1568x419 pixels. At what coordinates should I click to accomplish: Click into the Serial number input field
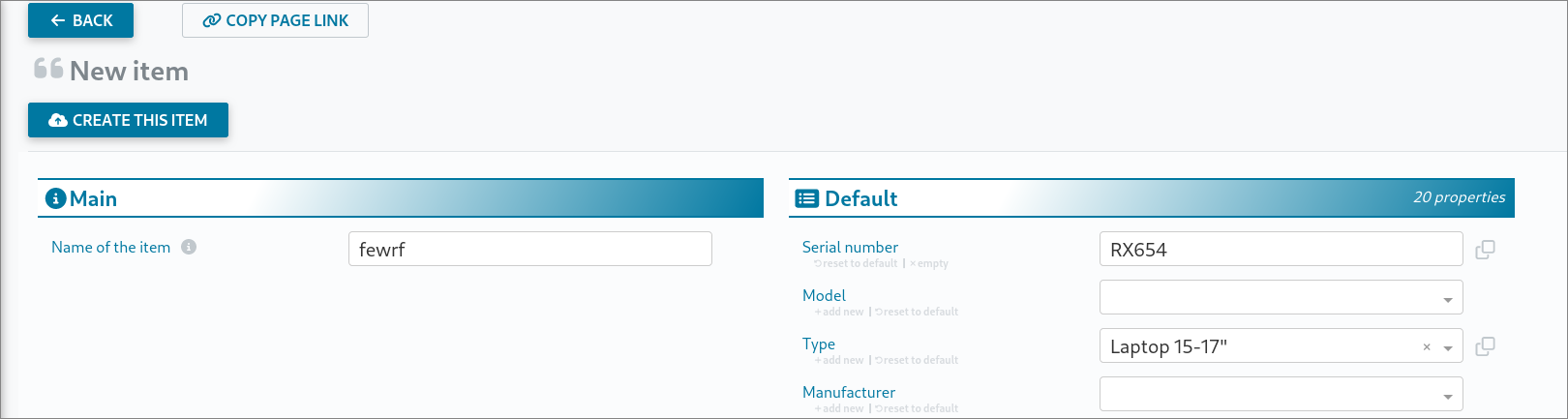1281,249
